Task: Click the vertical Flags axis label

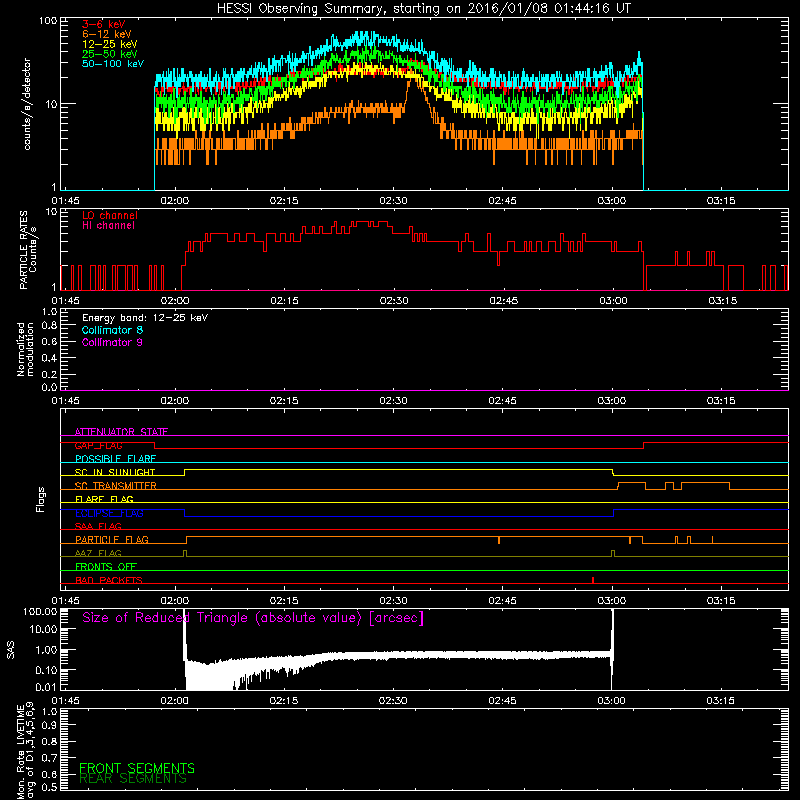Action: click(x=41, y=499)
